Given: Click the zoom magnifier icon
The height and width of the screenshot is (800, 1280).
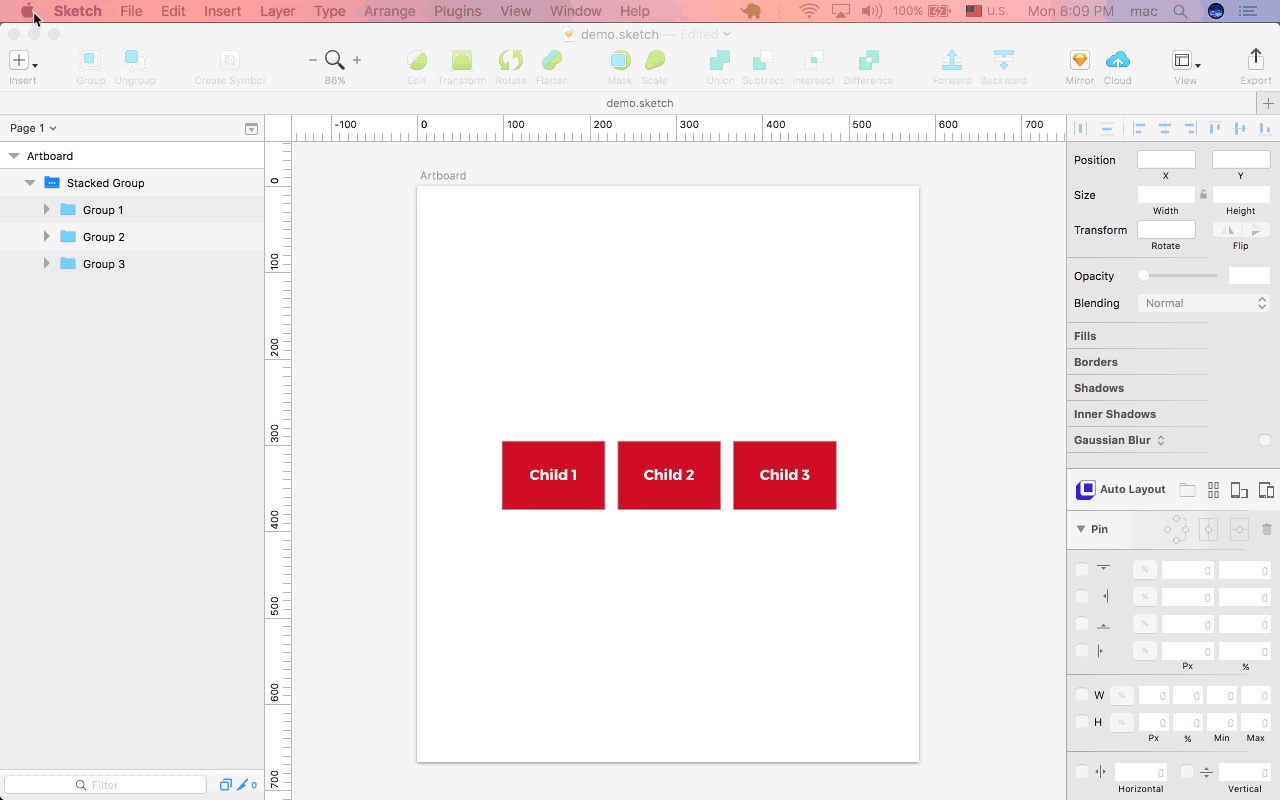Looking at the screenshot, I should pos(335,60).
